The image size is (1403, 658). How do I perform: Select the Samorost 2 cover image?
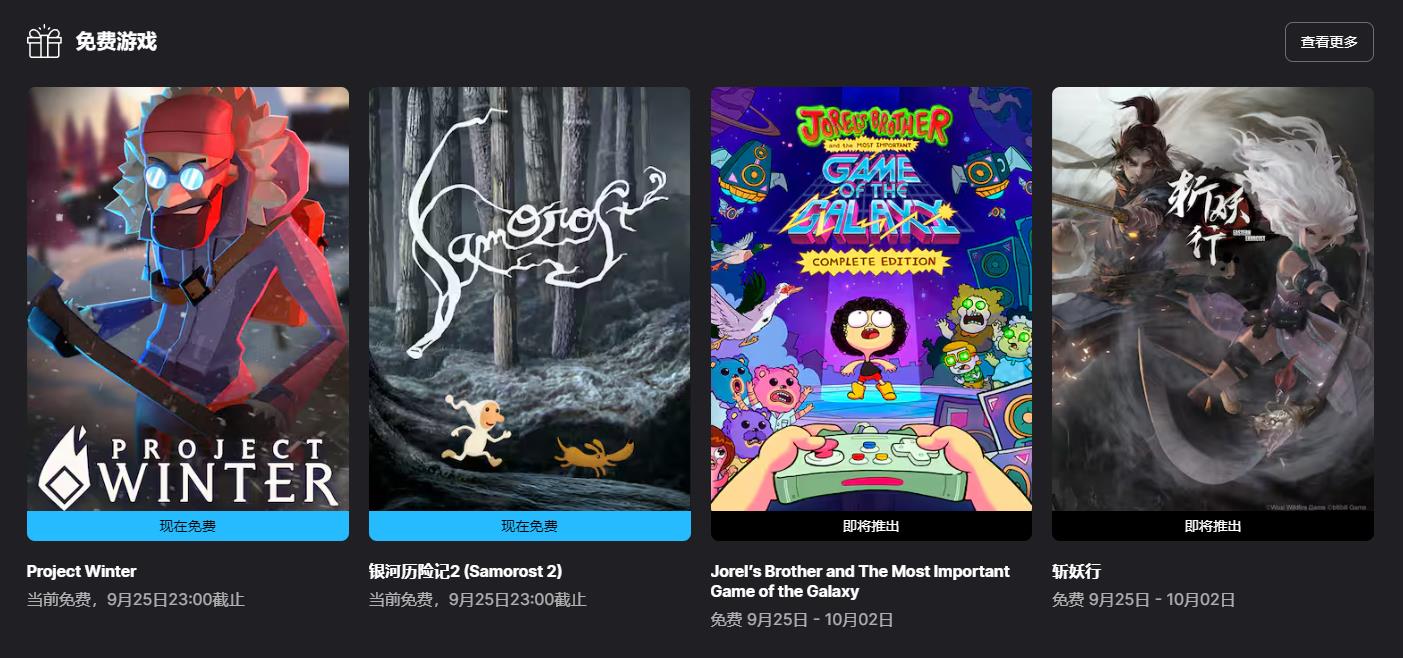pyautogui.click(x=530, y=299)
